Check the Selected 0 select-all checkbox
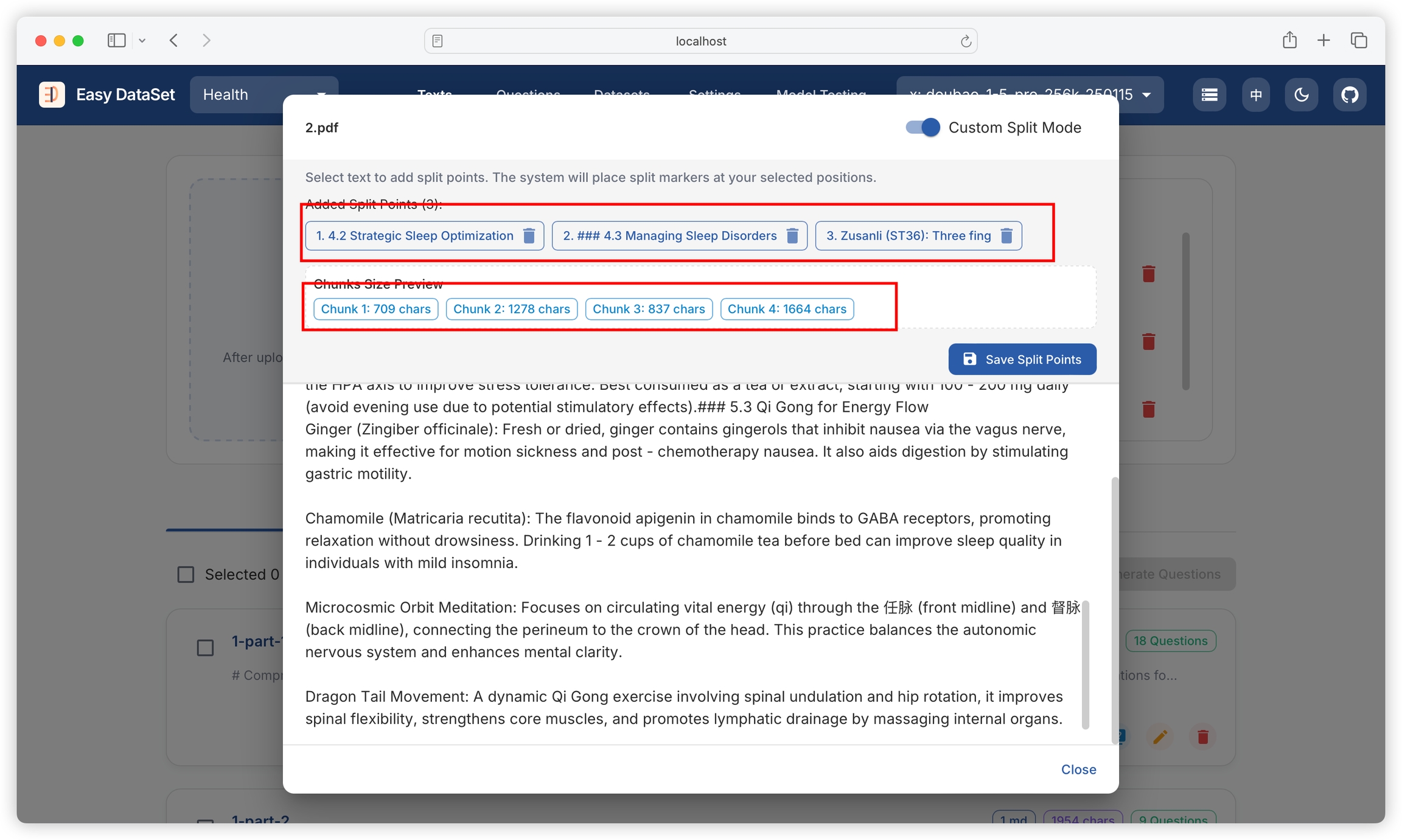This screenshot has width=1402, height=840. click(186, 574)
